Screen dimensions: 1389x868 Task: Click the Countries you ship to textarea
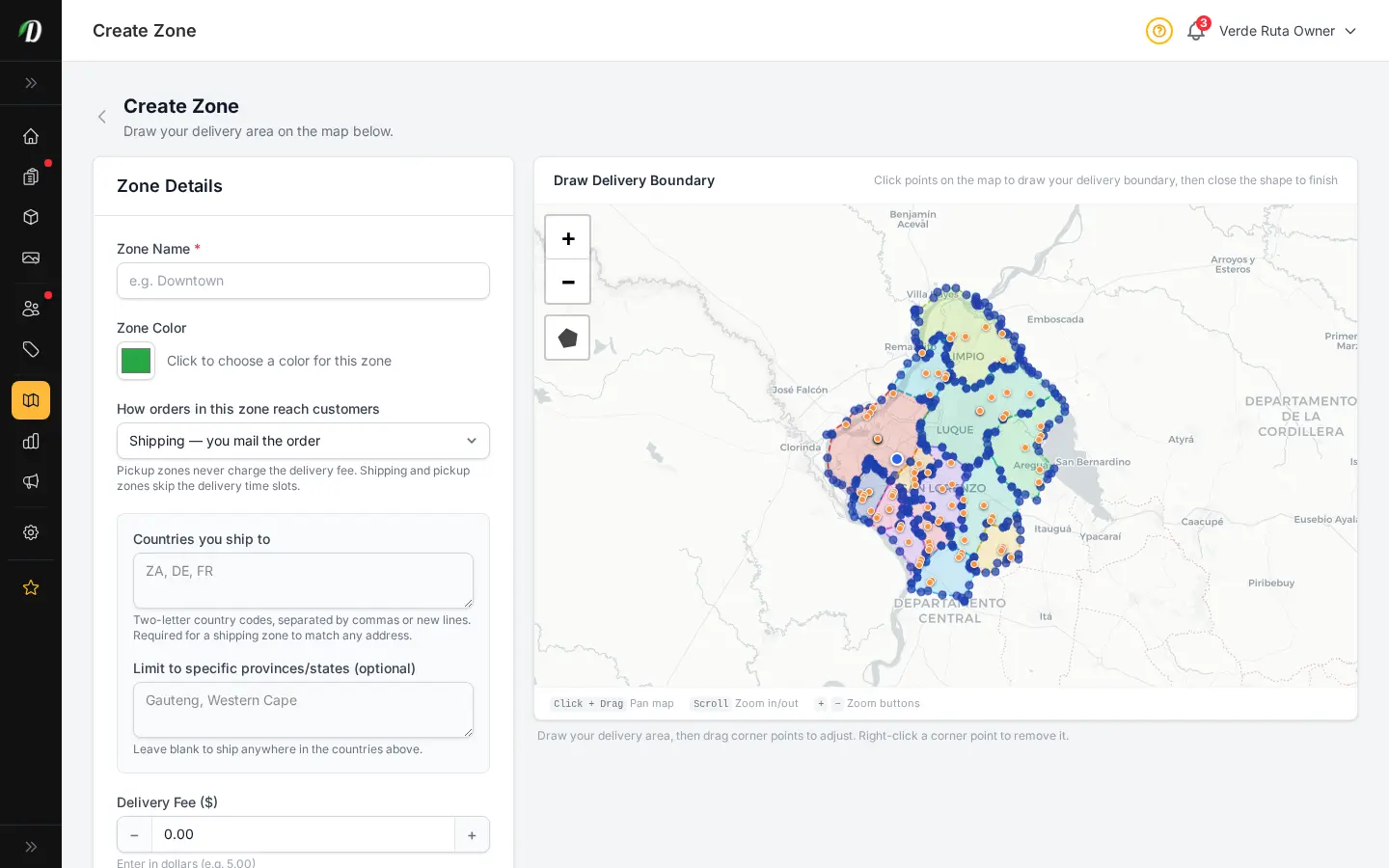click(303, 581)
